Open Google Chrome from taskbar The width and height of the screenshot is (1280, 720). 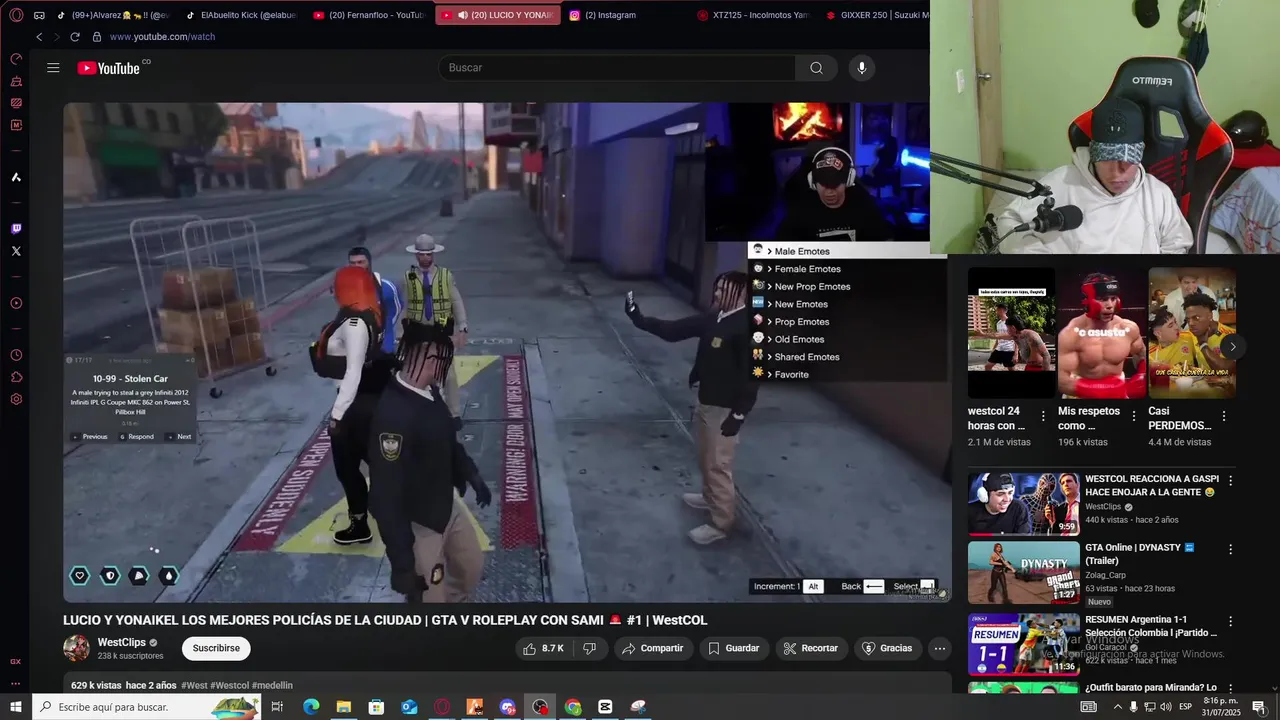[x=573, y=707]
